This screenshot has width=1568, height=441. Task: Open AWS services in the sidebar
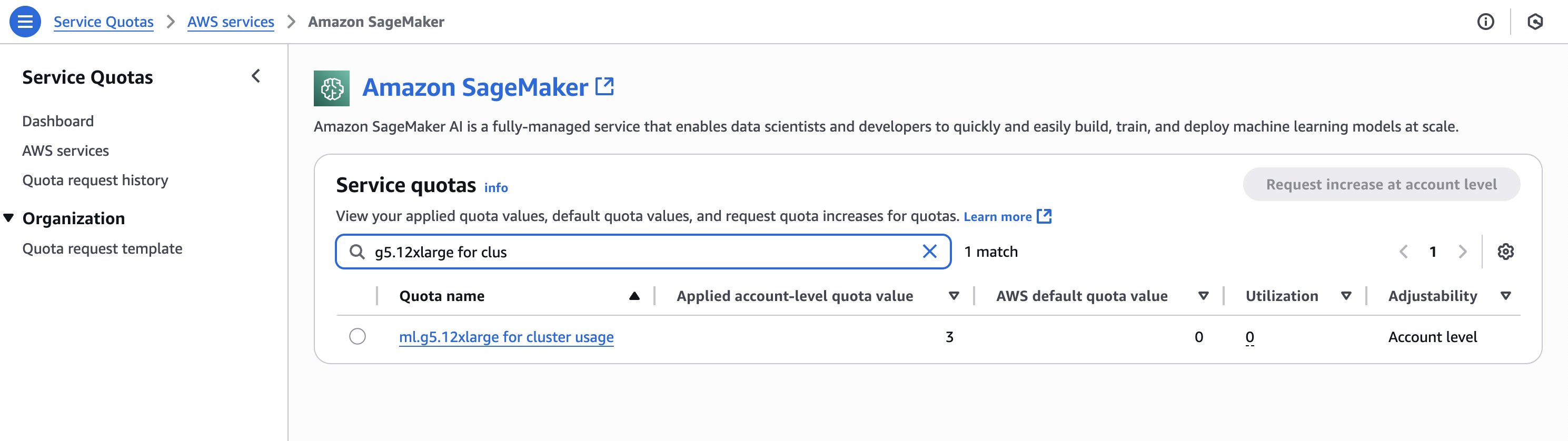66,151
